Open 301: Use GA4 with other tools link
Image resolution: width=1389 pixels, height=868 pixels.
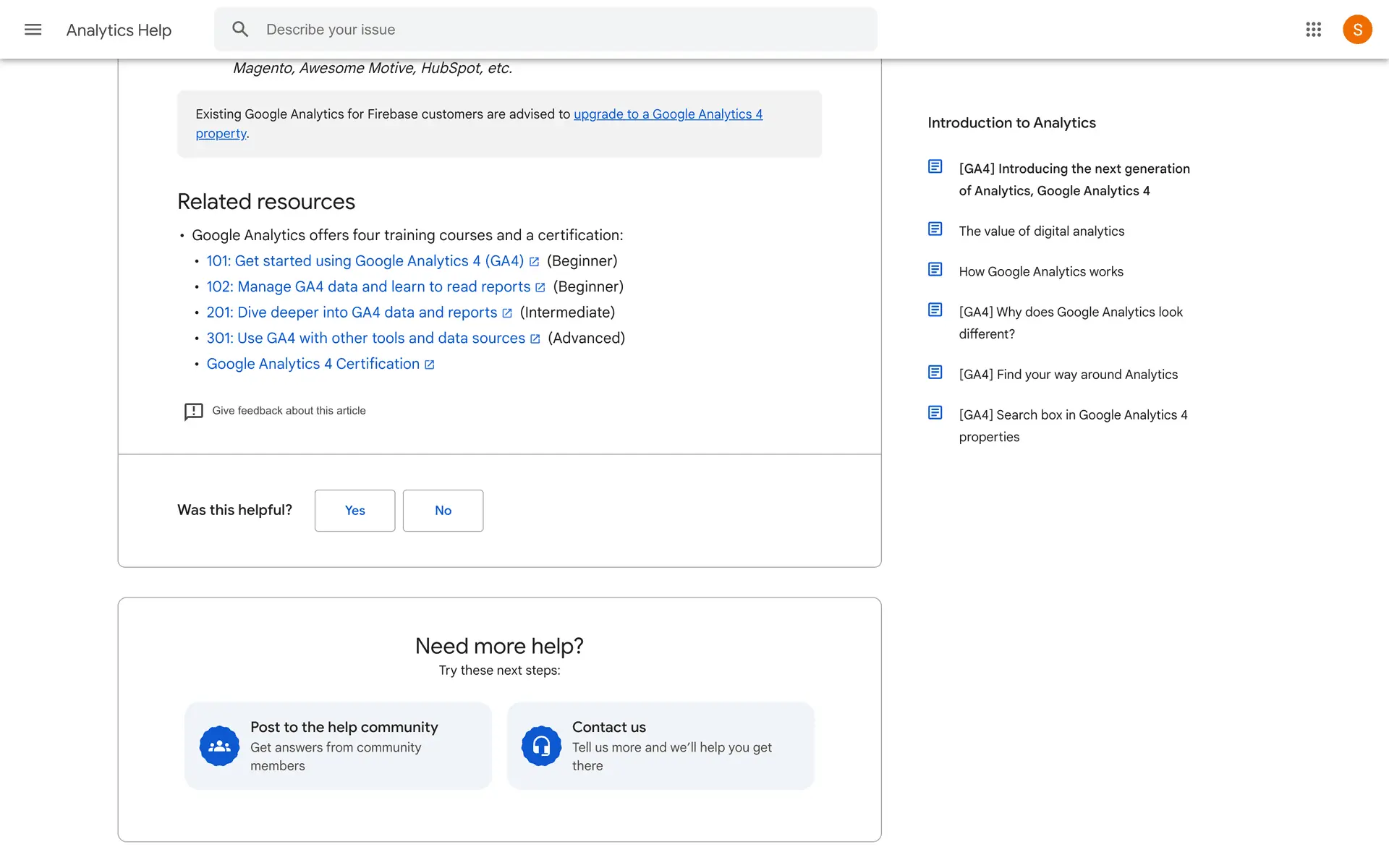(365, 339)
